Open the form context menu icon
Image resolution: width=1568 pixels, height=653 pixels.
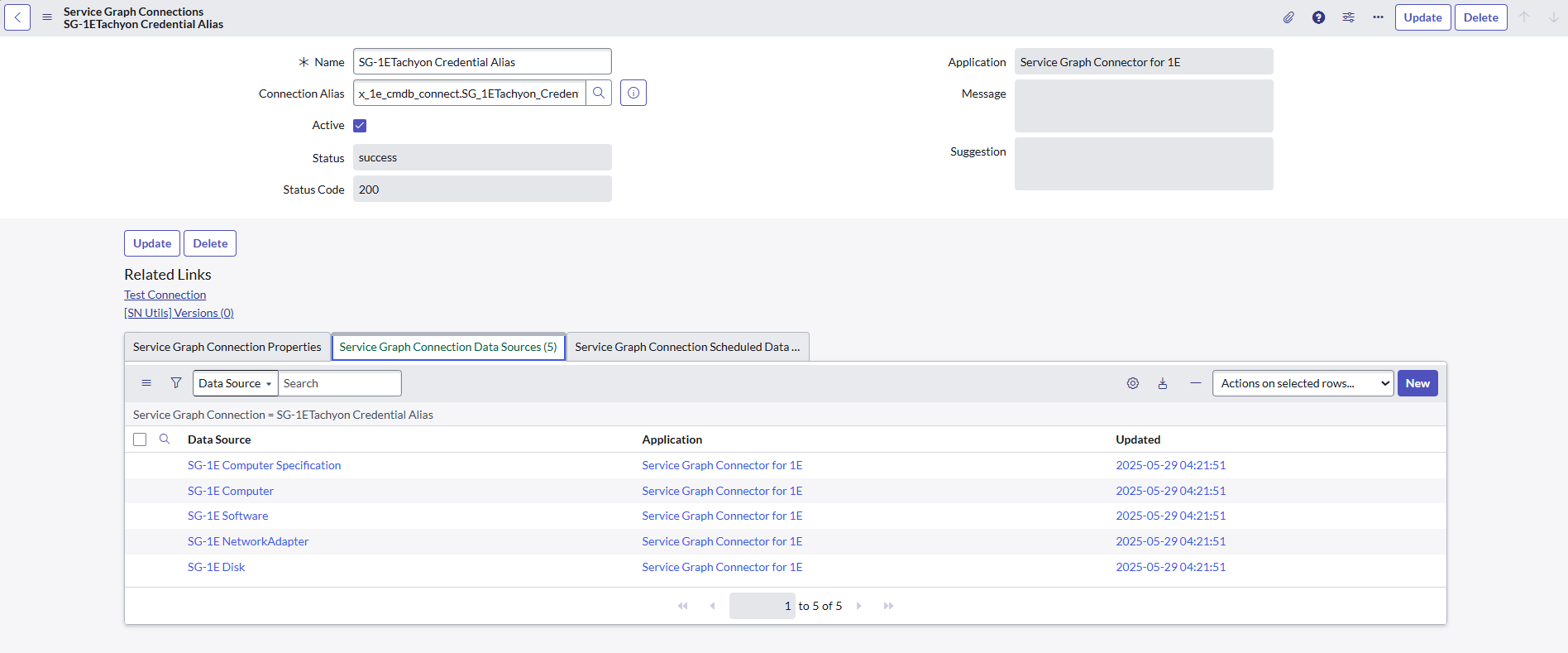[47, 17]
